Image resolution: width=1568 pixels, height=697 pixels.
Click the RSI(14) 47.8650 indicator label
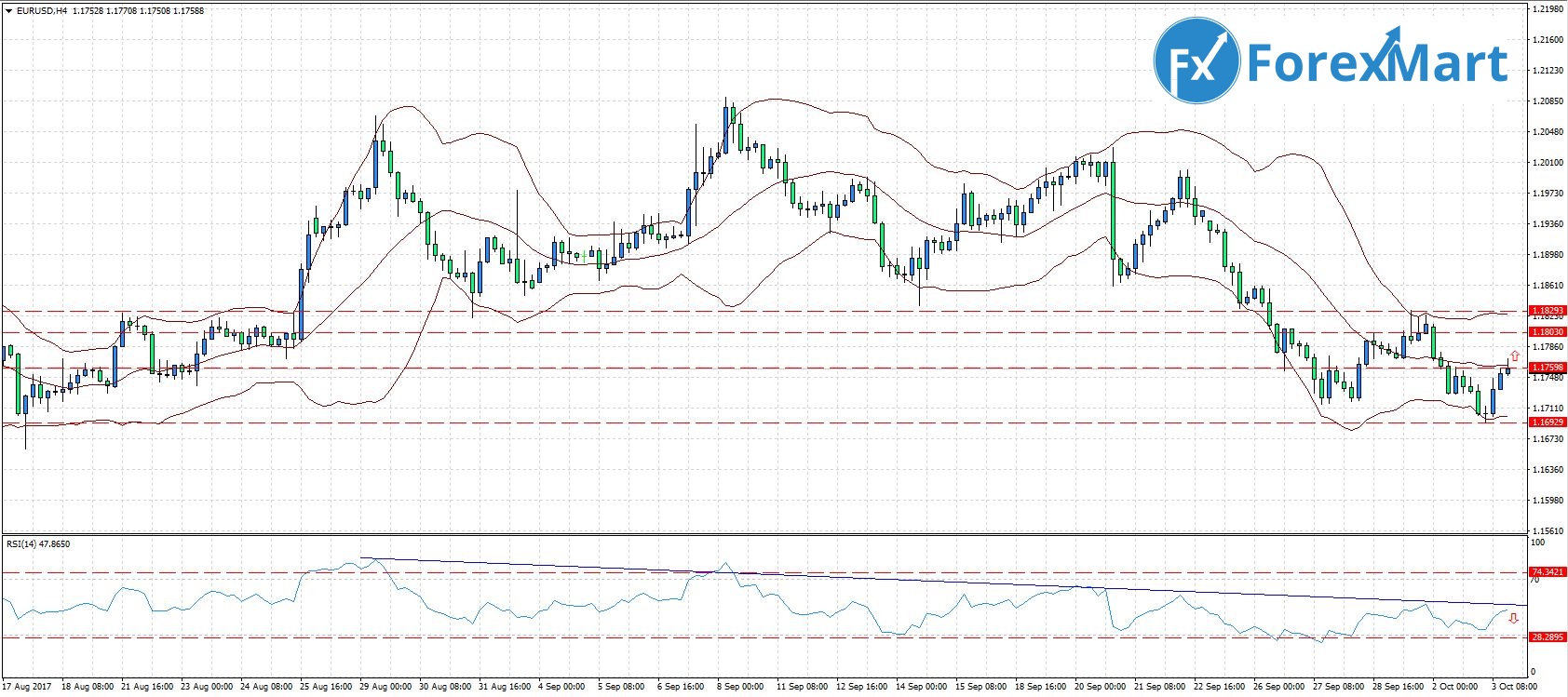pos(38,544)
